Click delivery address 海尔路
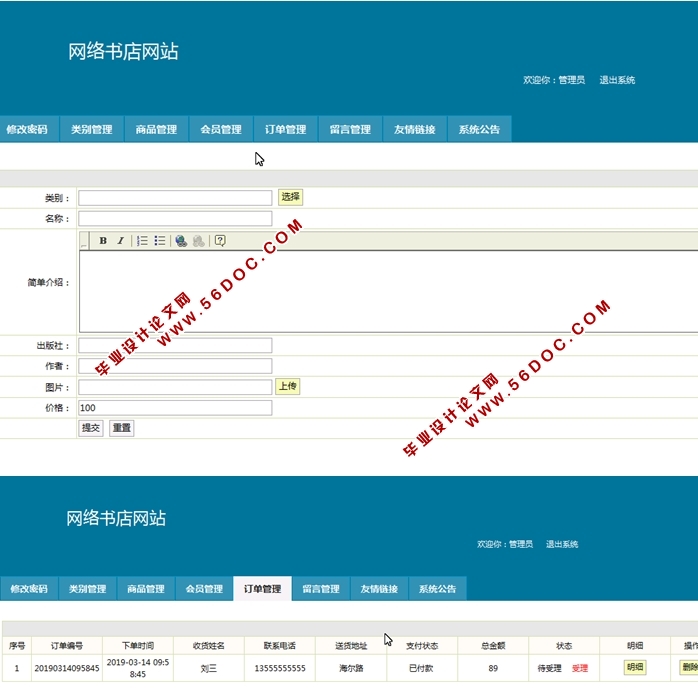The height and width of the screenshot is (692, 698). (x=351, y=668)
